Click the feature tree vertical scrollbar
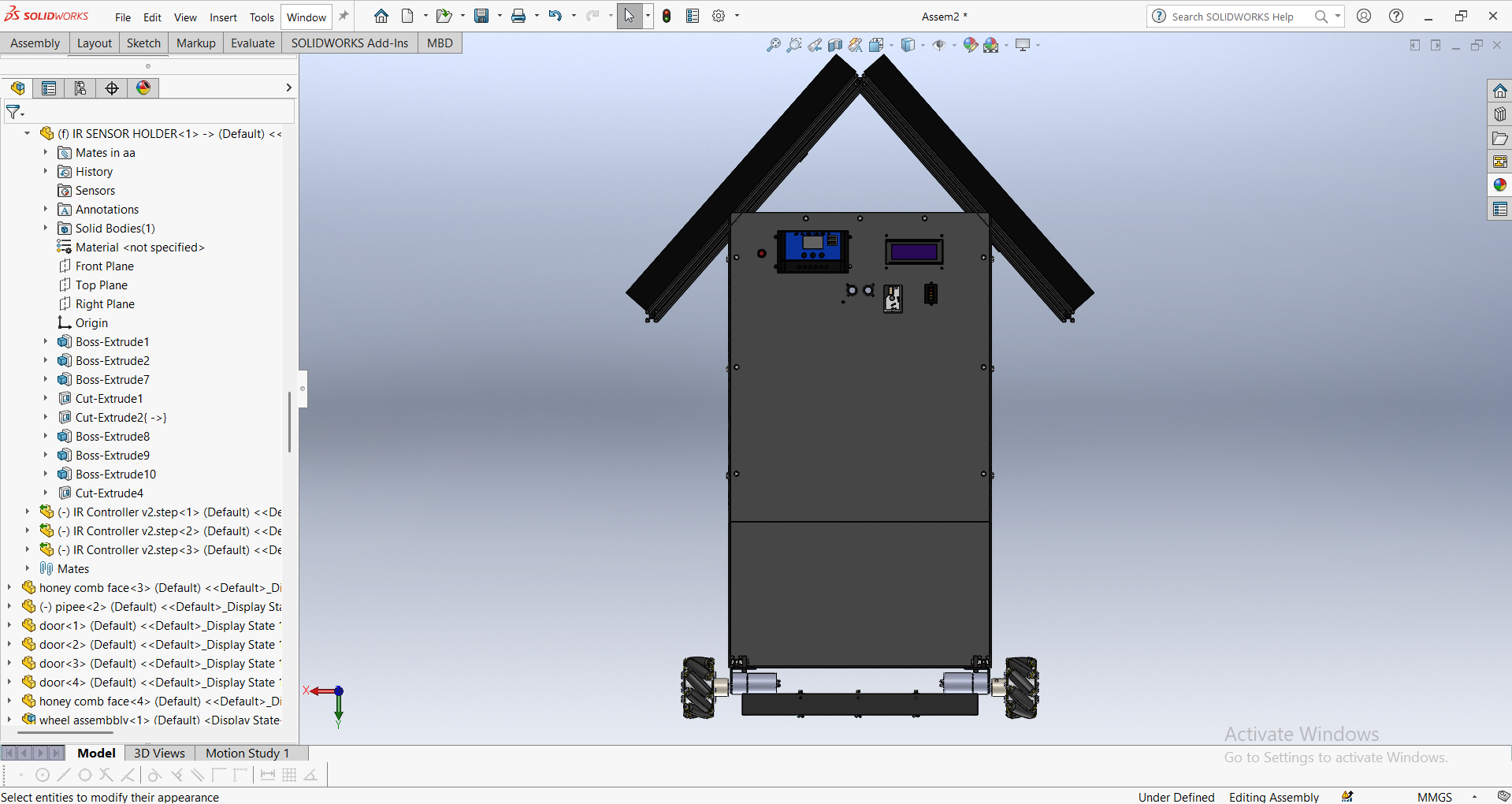The height and width of the screenshot is (804, 1512). click(x=289, y=422)
